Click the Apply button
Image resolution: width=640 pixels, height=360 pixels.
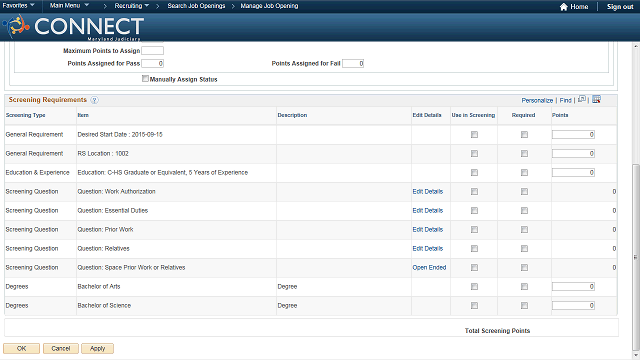[x=98, y=349]
